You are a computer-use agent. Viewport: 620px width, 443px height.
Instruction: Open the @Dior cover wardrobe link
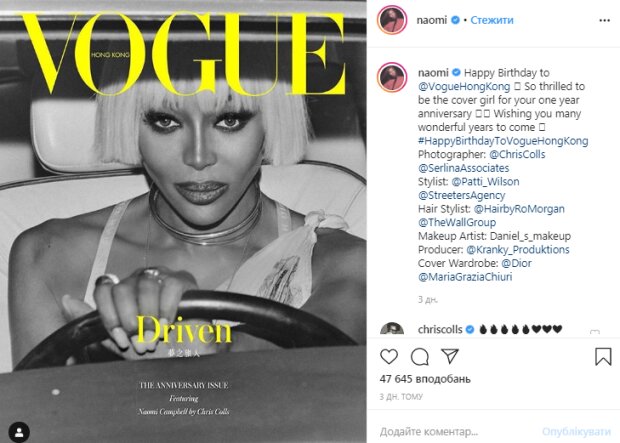516,263
